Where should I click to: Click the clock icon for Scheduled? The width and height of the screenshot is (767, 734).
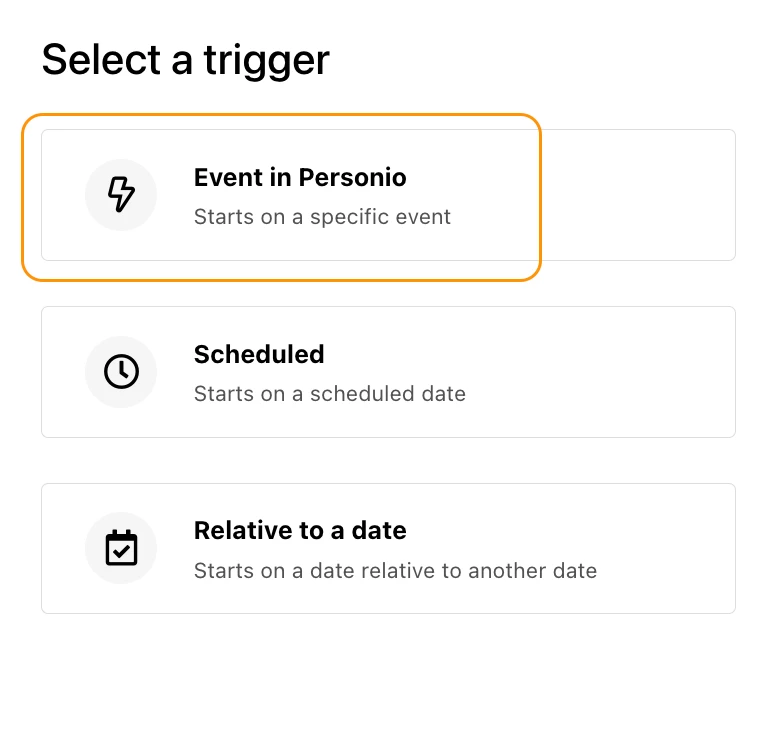pos(121,372)
